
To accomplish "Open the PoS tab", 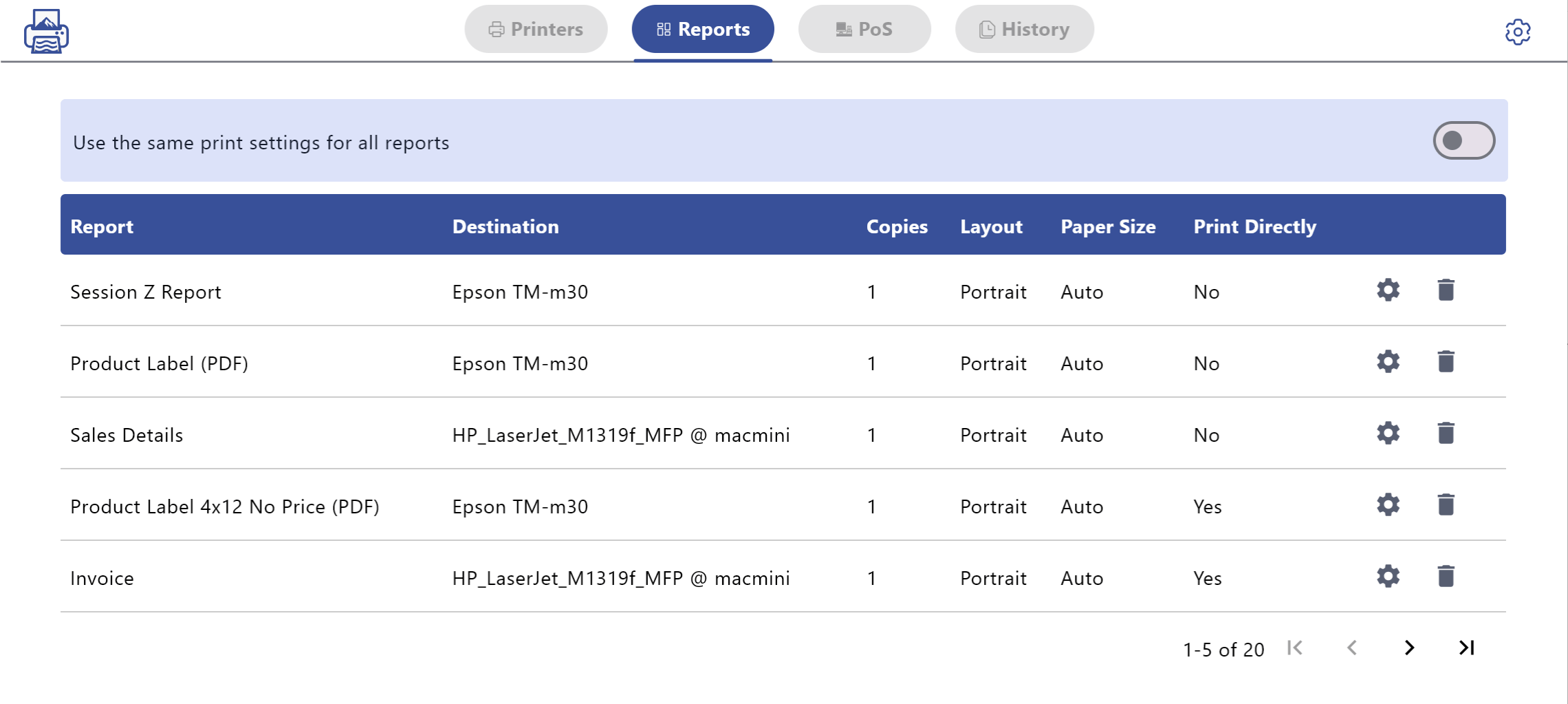I will tap(864, 29).
